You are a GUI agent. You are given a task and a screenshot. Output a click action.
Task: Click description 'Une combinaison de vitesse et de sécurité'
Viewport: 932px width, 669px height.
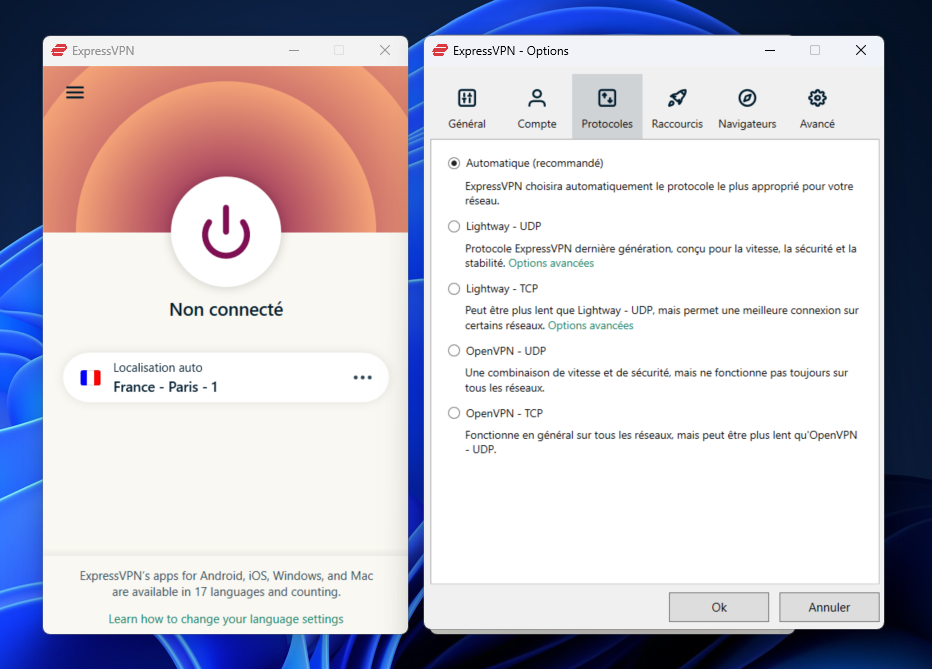tap(656, 380)
